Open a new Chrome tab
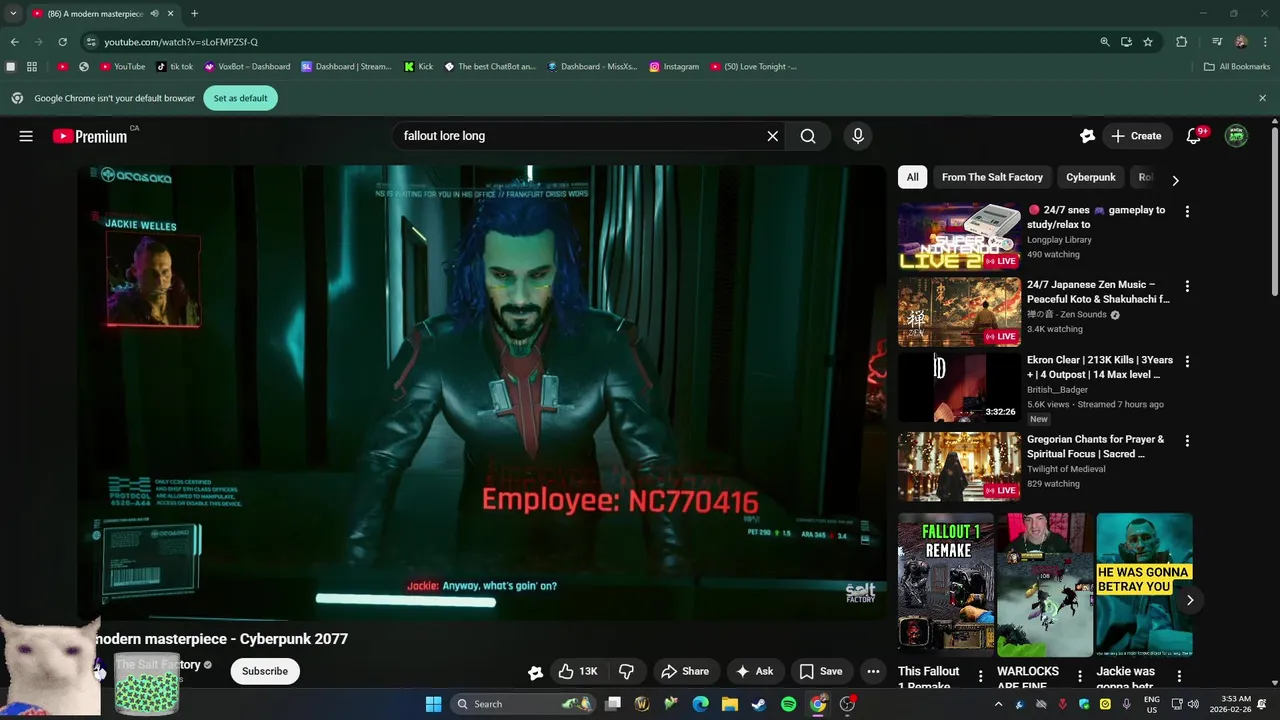 [x=194, y=14]
